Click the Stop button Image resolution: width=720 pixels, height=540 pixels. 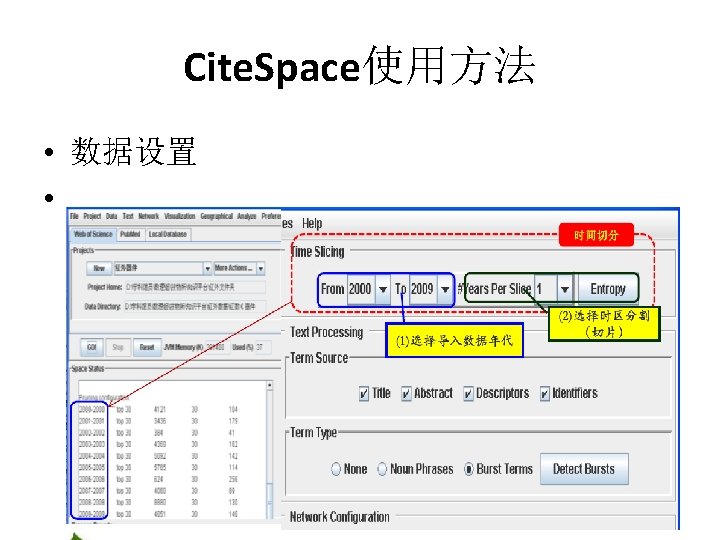tap(118, 347)
